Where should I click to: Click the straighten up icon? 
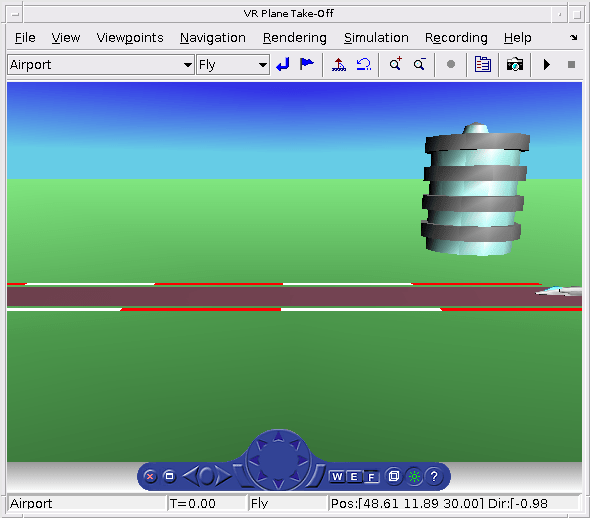tap(339, 65)
